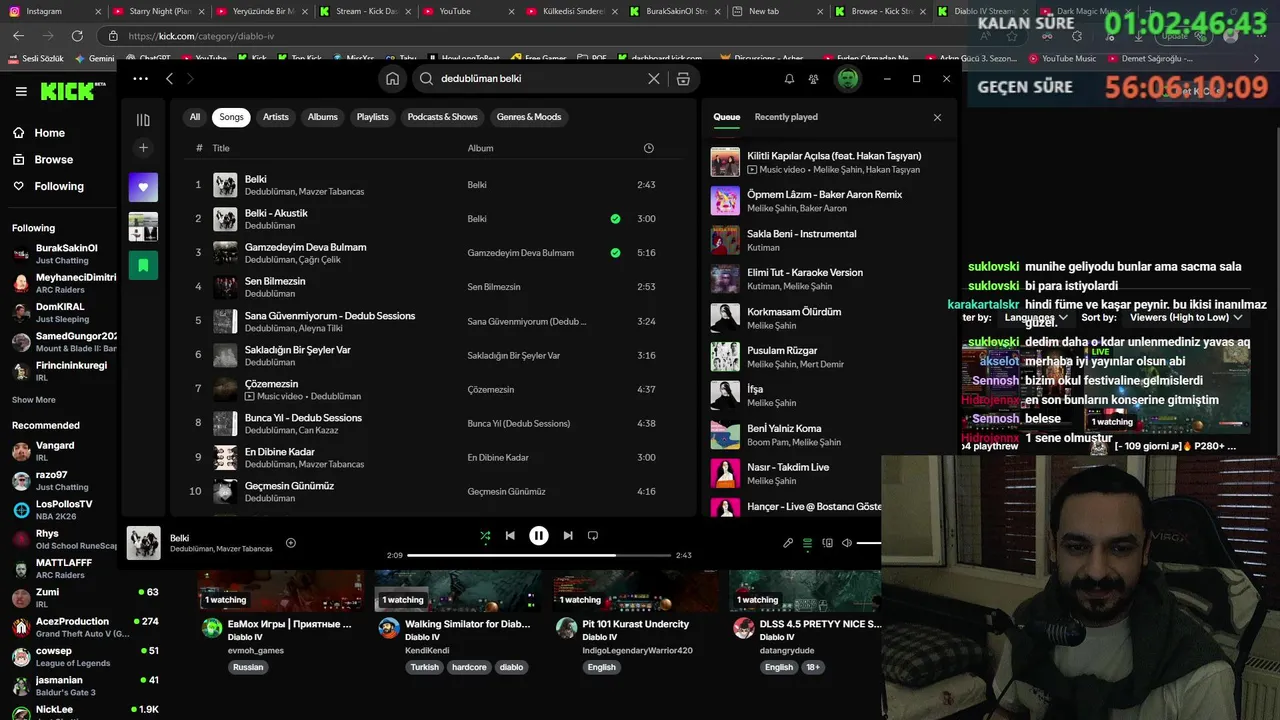
Task: Create playlist with plus icon in sidebar
Action: coord(143,148)
